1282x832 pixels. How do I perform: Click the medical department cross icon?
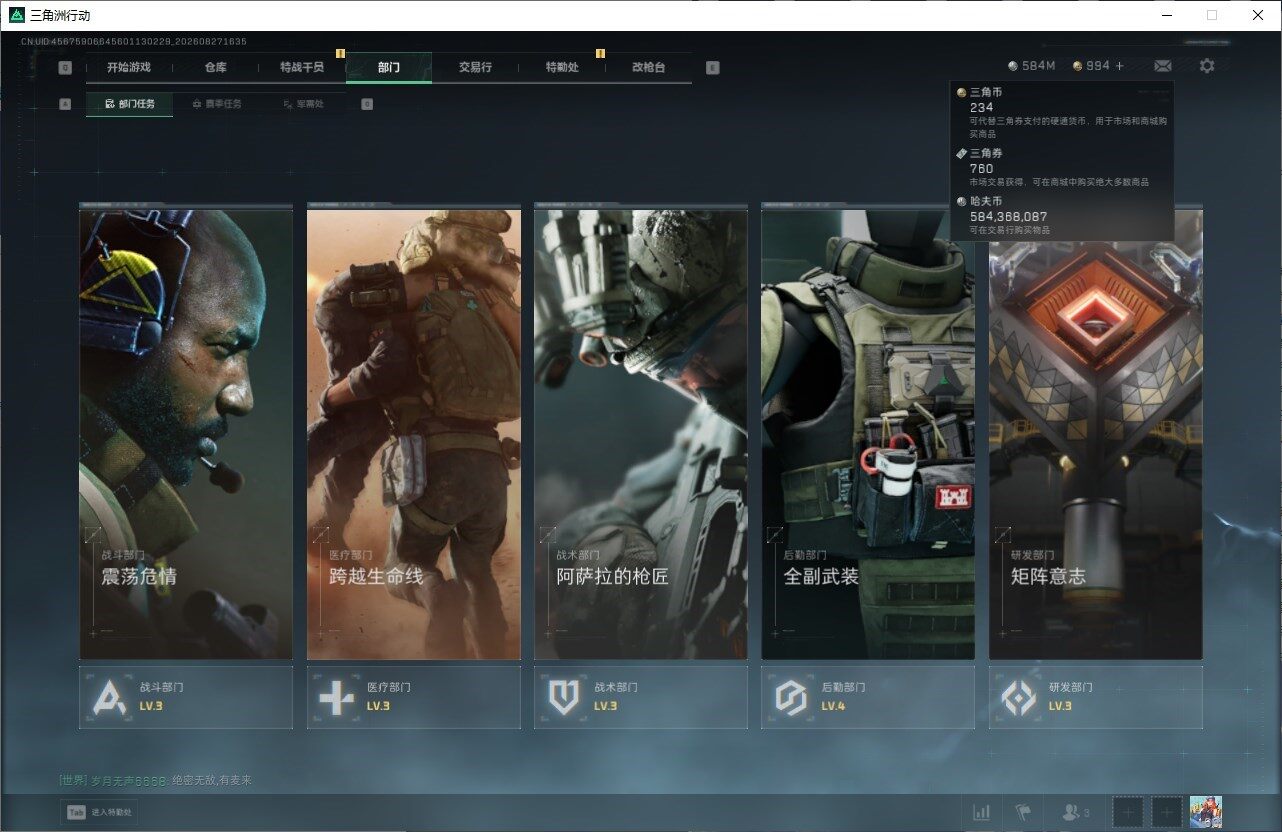click(337, 697)
